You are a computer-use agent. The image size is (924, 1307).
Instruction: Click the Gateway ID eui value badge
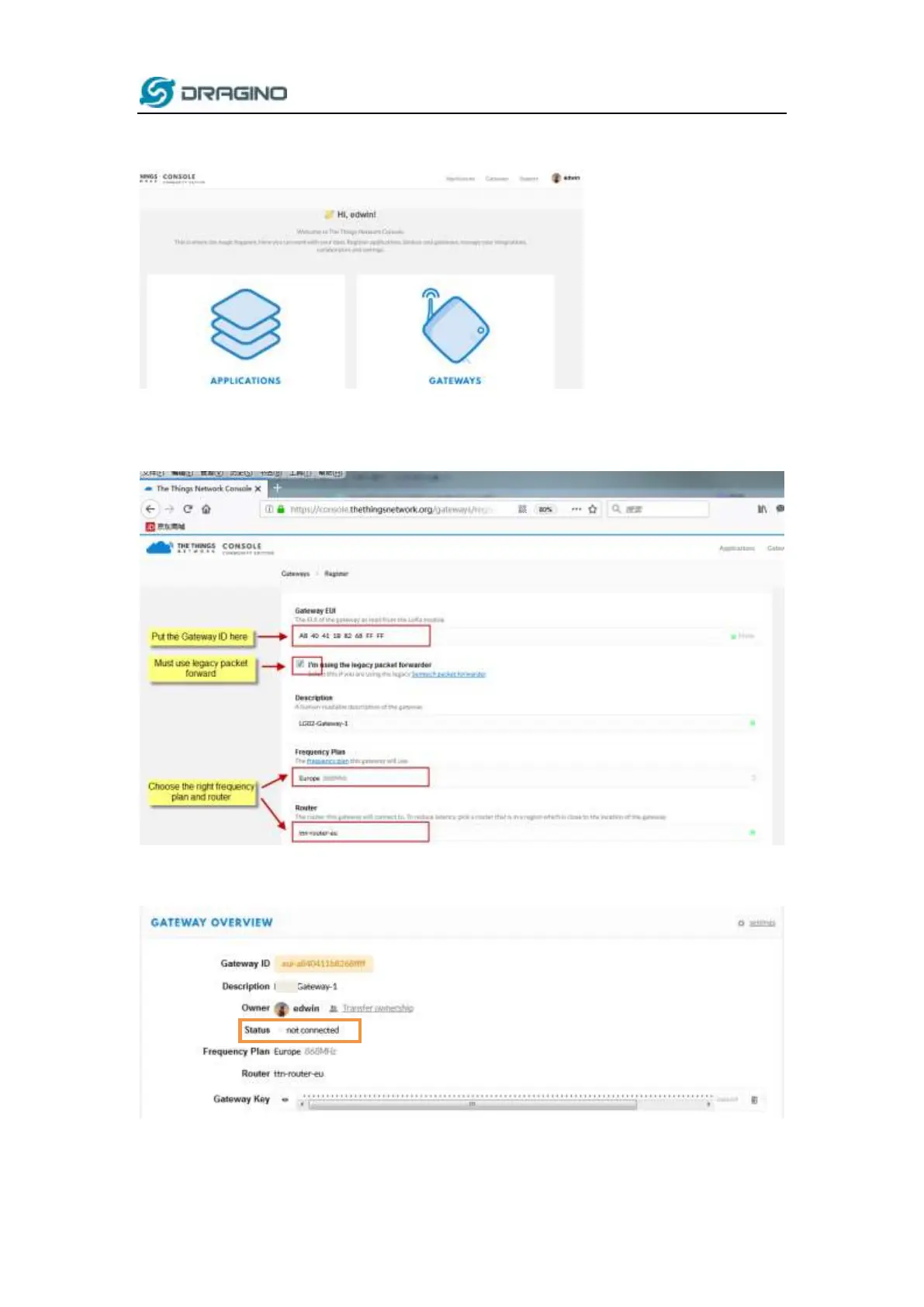[x=324, y=963]
